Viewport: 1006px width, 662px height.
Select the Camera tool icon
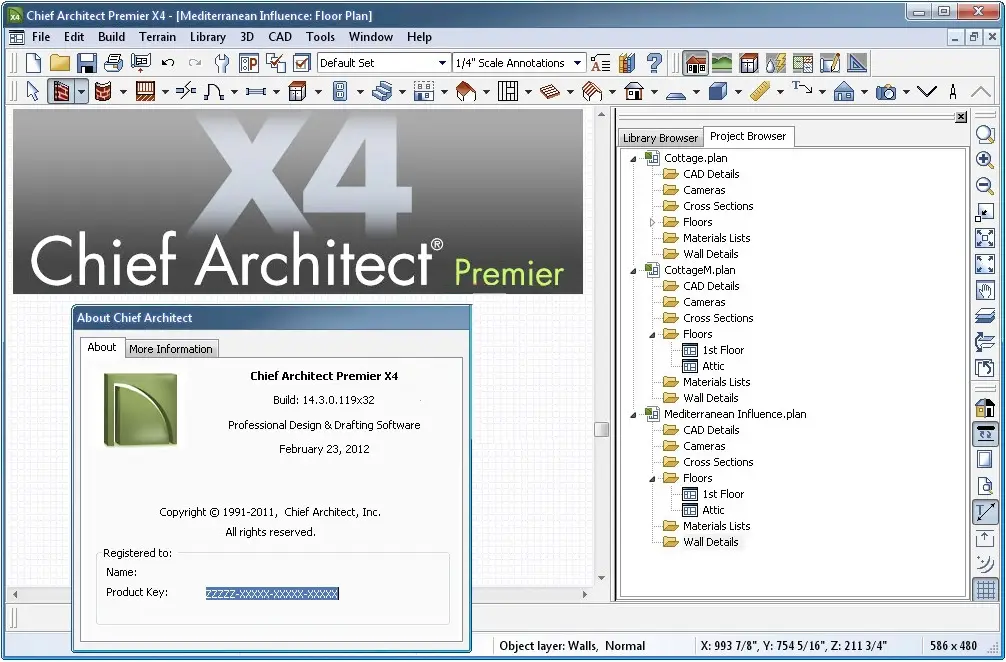885,92
